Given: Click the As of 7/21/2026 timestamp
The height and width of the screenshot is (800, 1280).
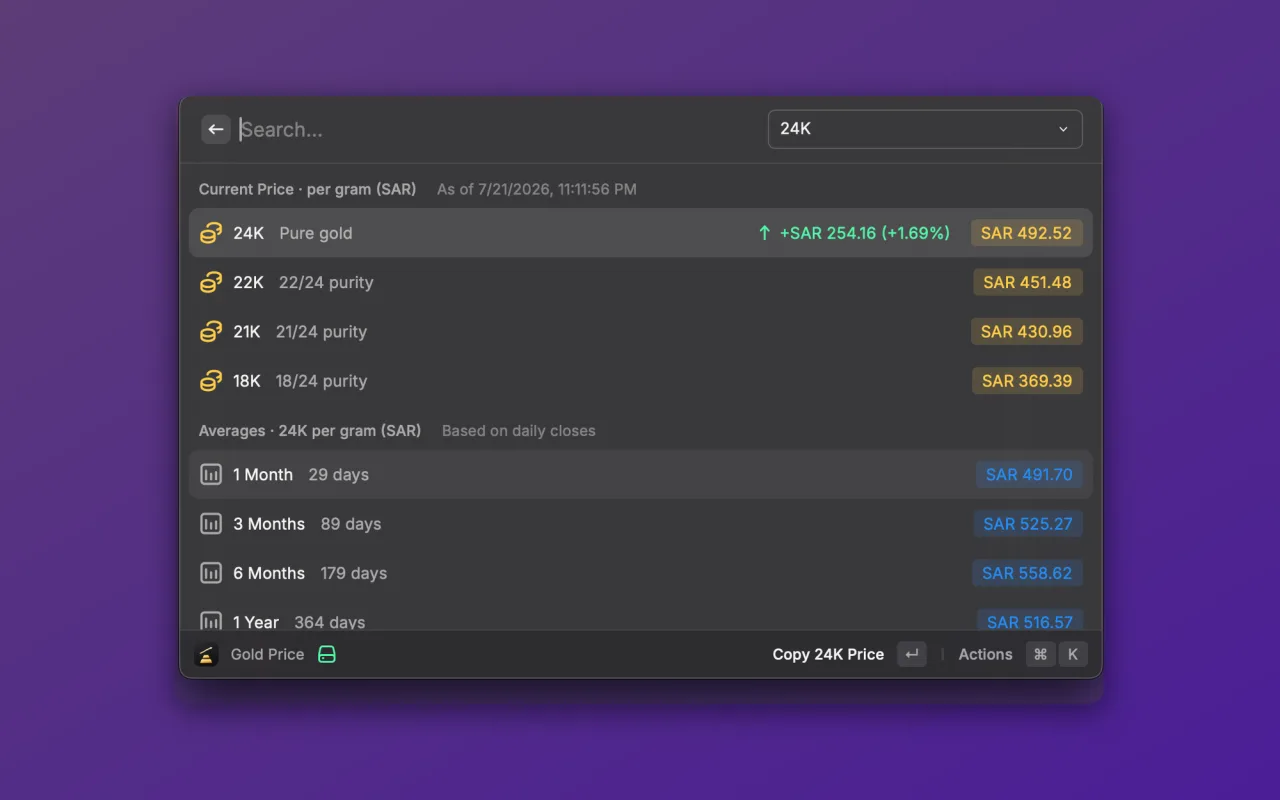Looking at the screenshot, I should (x=537, y=189).
